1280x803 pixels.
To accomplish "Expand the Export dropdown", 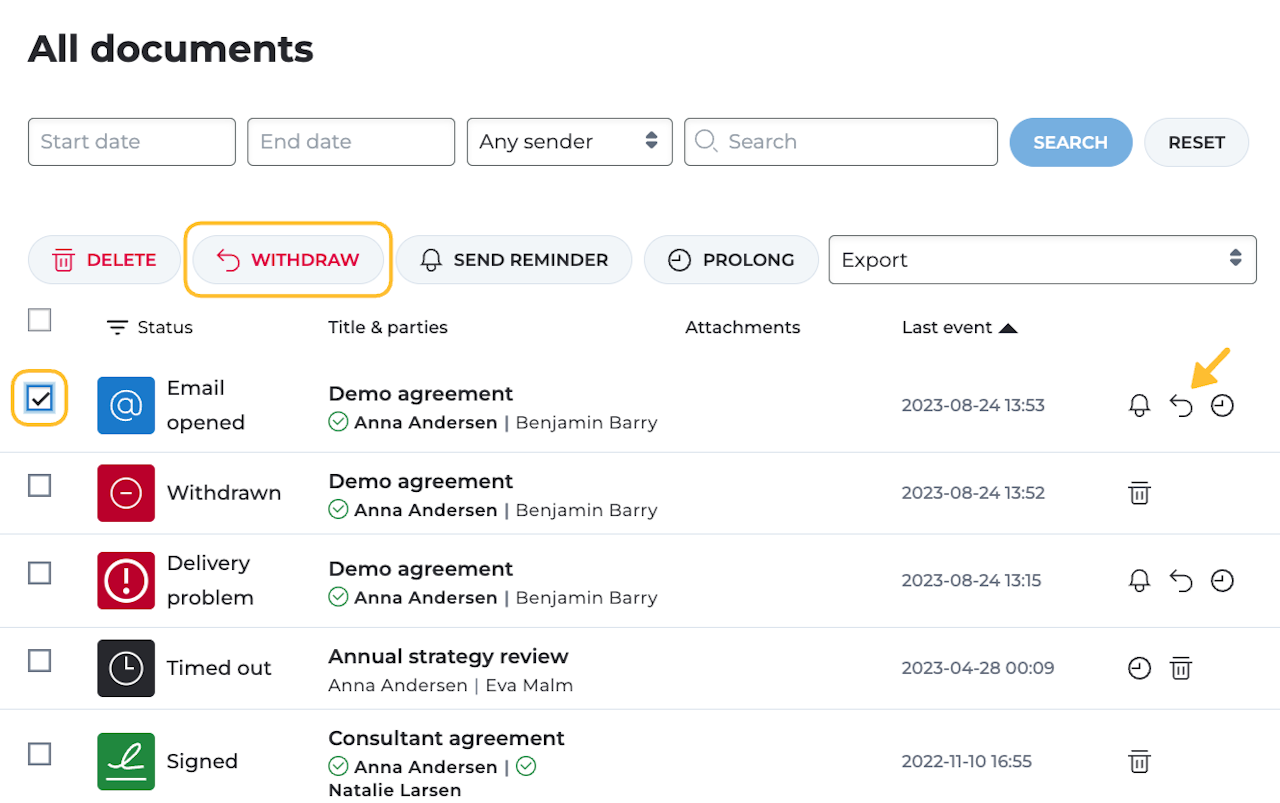I will (1042, 260).
